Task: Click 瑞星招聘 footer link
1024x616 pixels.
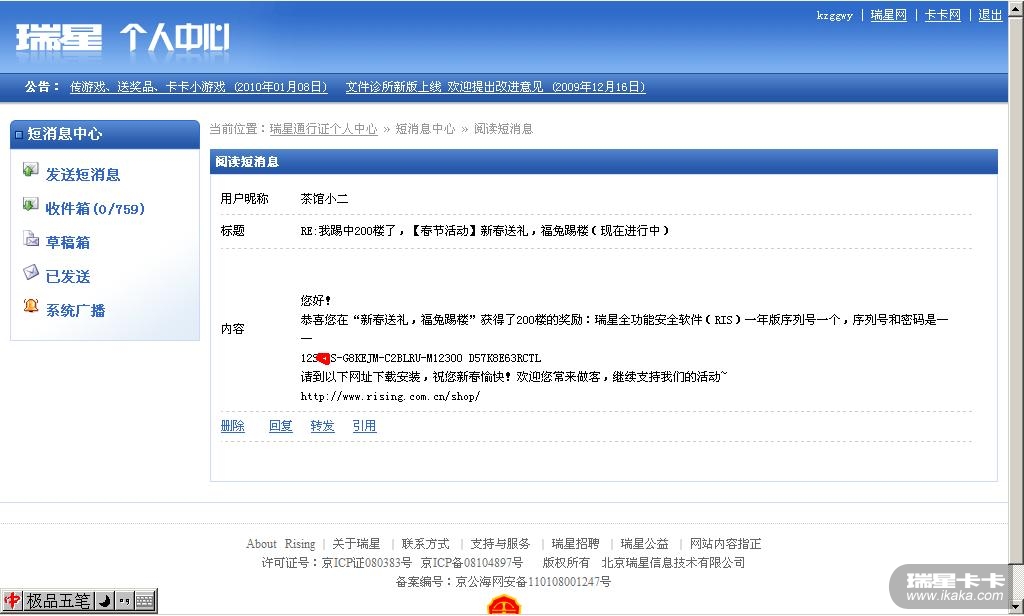Action: [x=575, y=543]
